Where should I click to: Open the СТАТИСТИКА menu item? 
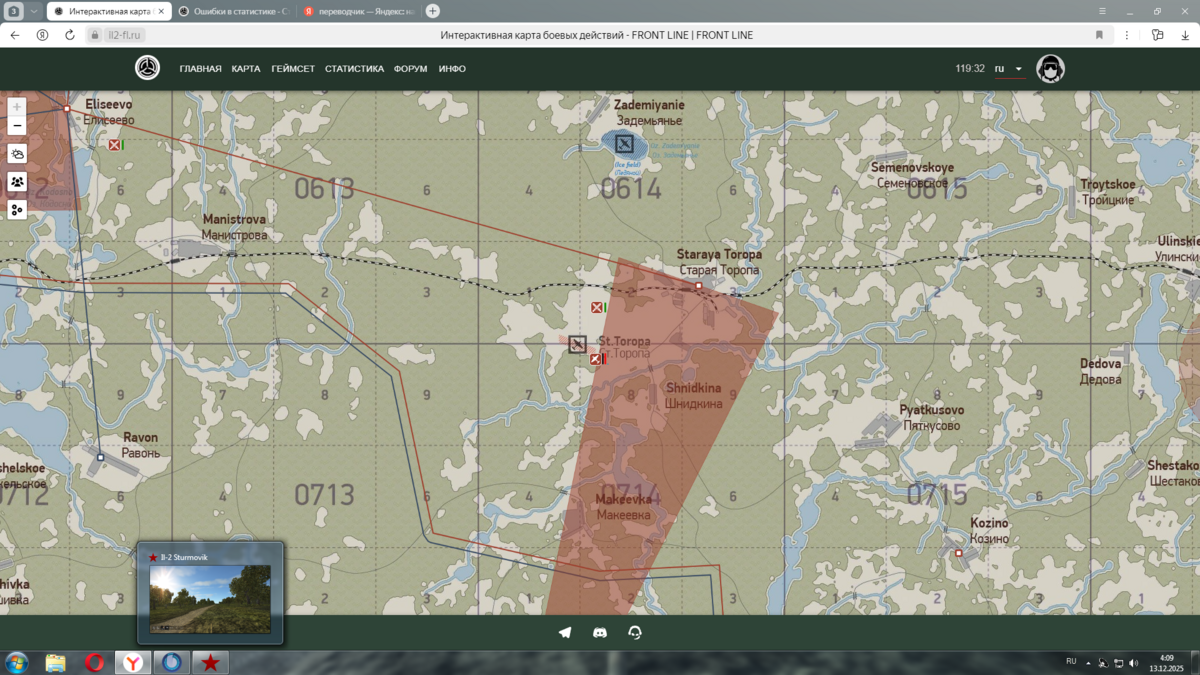coord(354,69)
